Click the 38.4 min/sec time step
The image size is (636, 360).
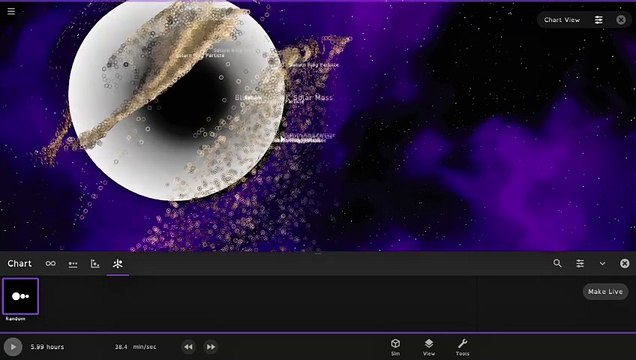pos(135,347)
